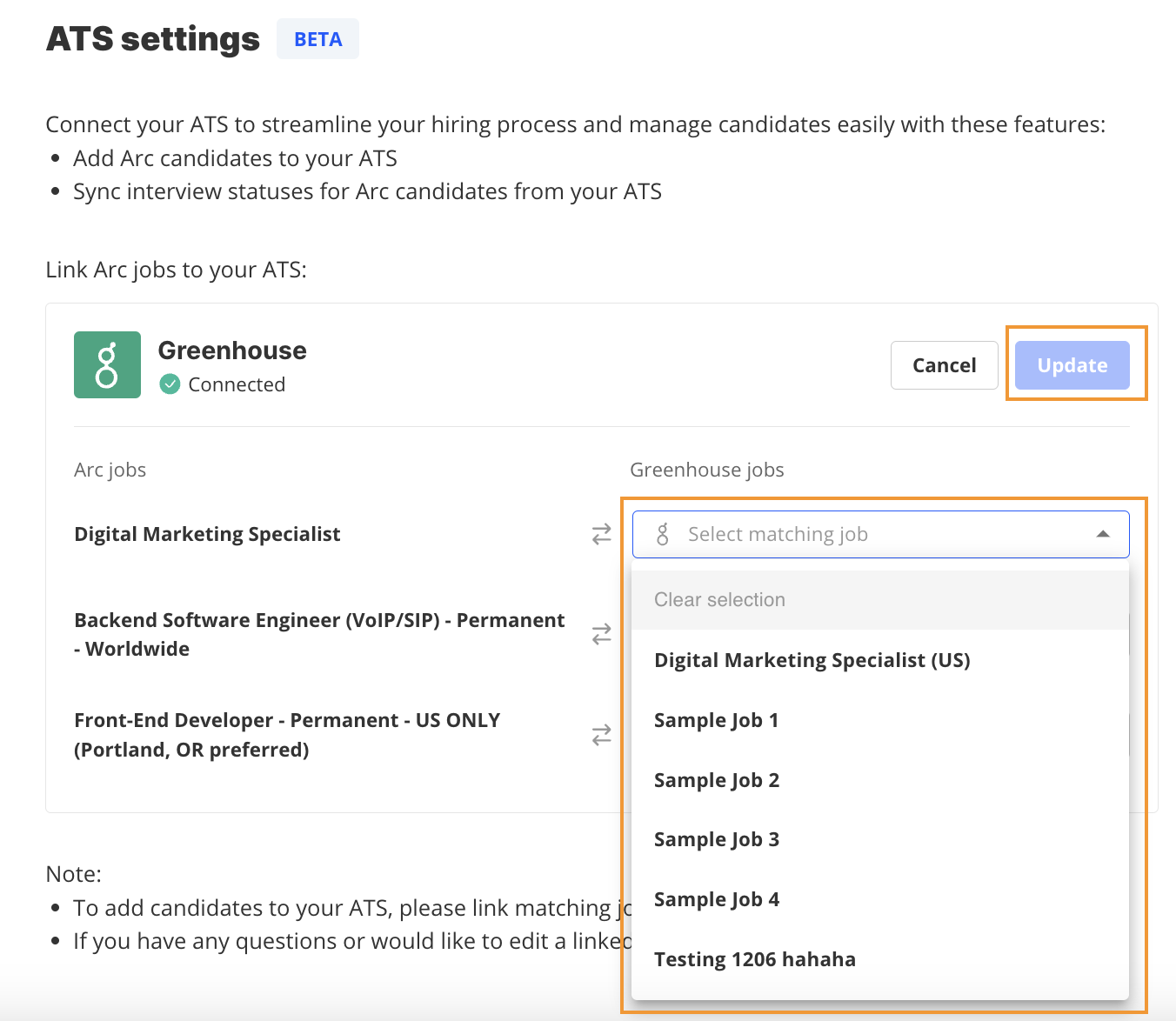This screenshot has width=1176, height=1021.
Task: Click Connect your ATS intro sentence
Action: click(576, 124)
